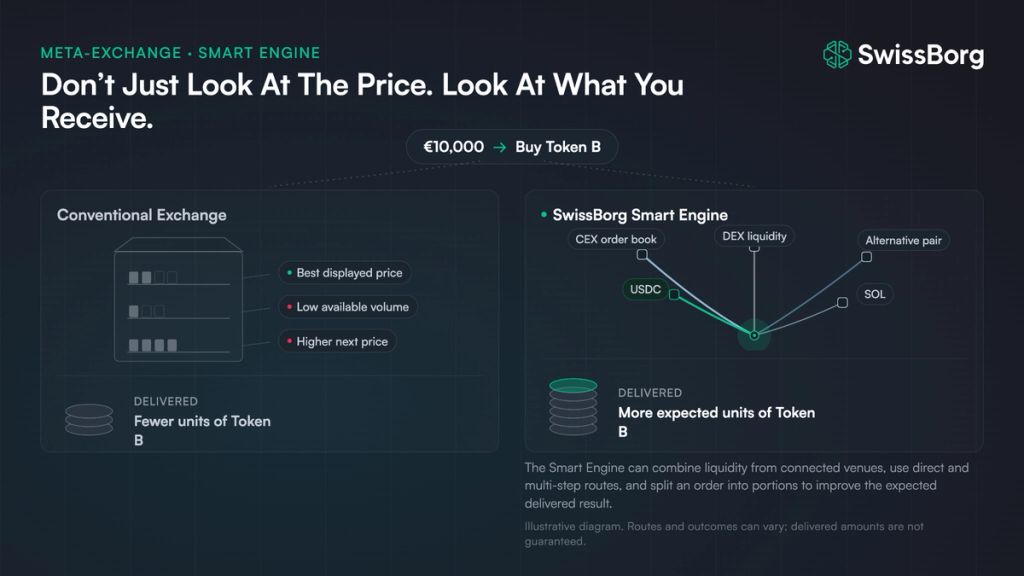
Task: Click the SwissBorg logo icon
Action: click(837, 55)
